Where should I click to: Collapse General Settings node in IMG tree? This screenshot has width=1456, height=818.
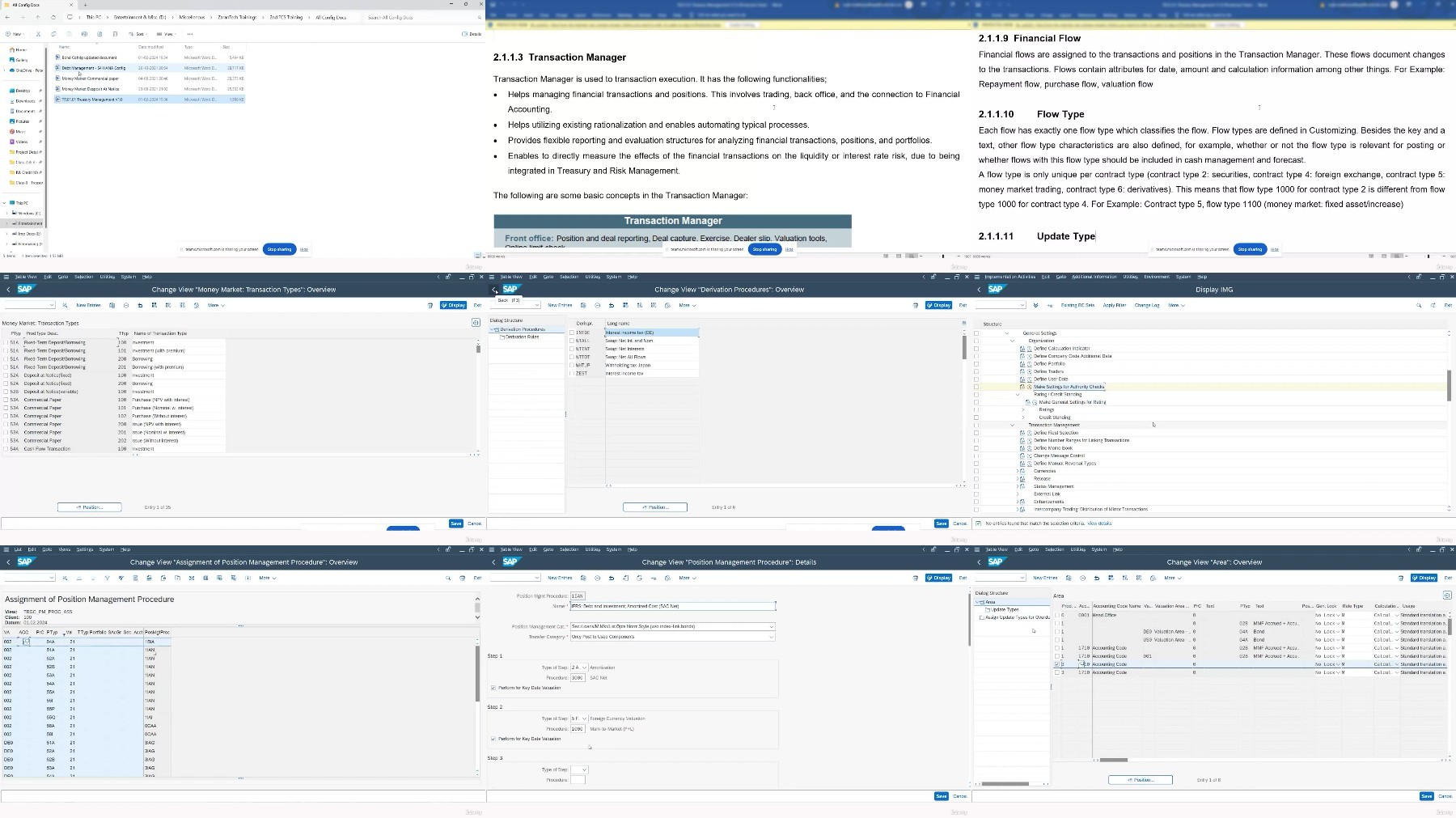pyautogui.click(x=1007, y=333)
